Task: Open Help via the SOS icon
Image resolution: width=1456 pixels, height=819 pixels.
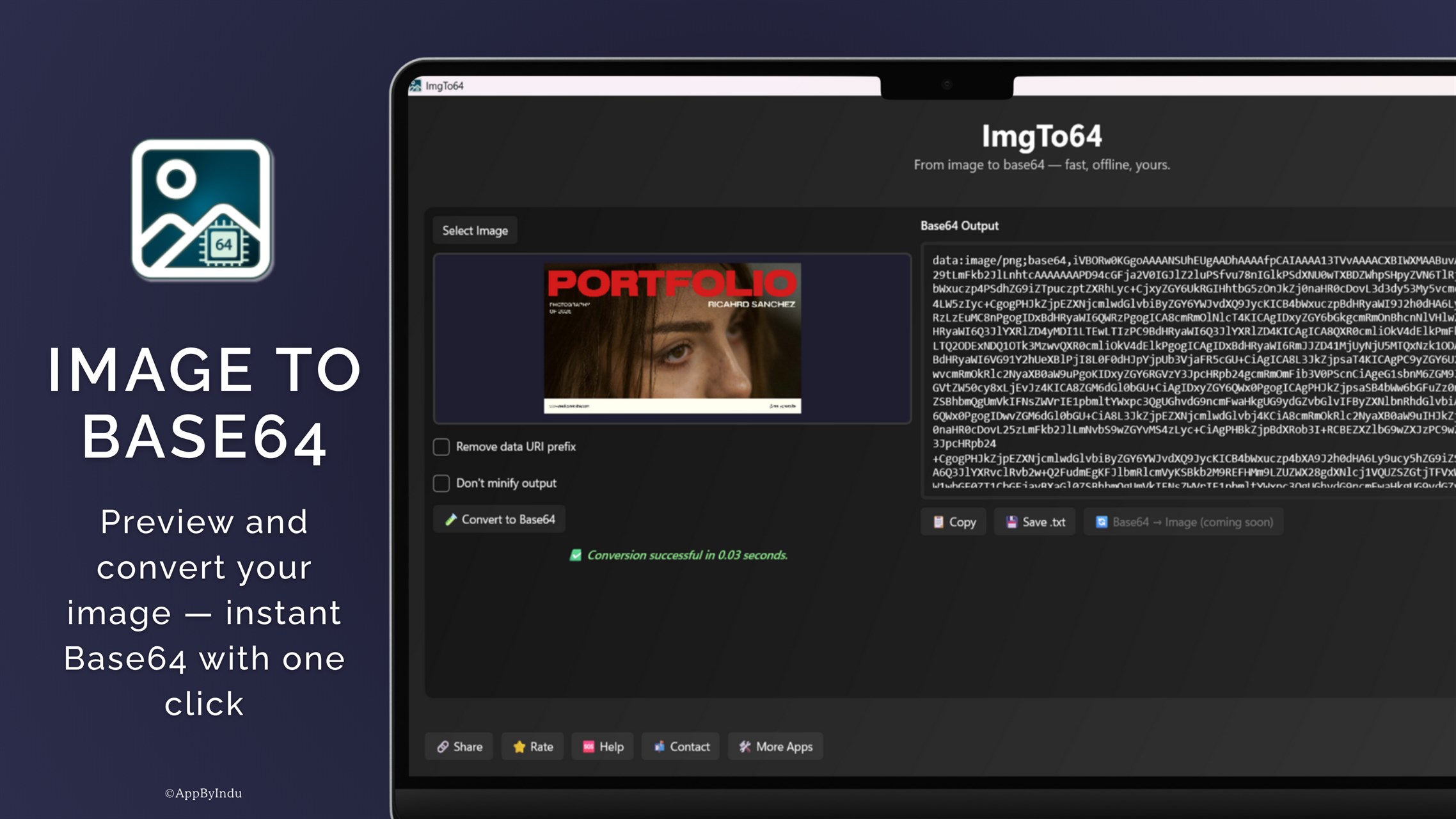Action: (x=589, y=747)
